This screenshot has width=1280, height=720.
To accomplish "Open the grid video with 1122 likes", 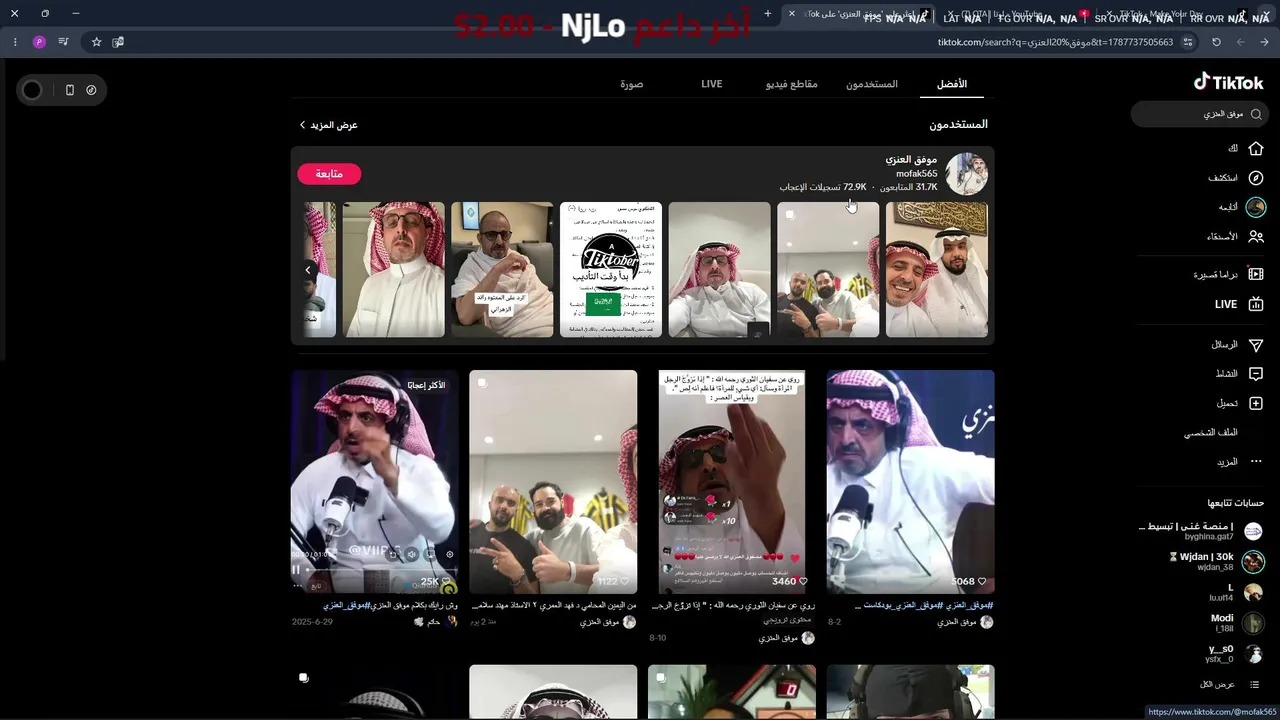I will pos(553,482).
